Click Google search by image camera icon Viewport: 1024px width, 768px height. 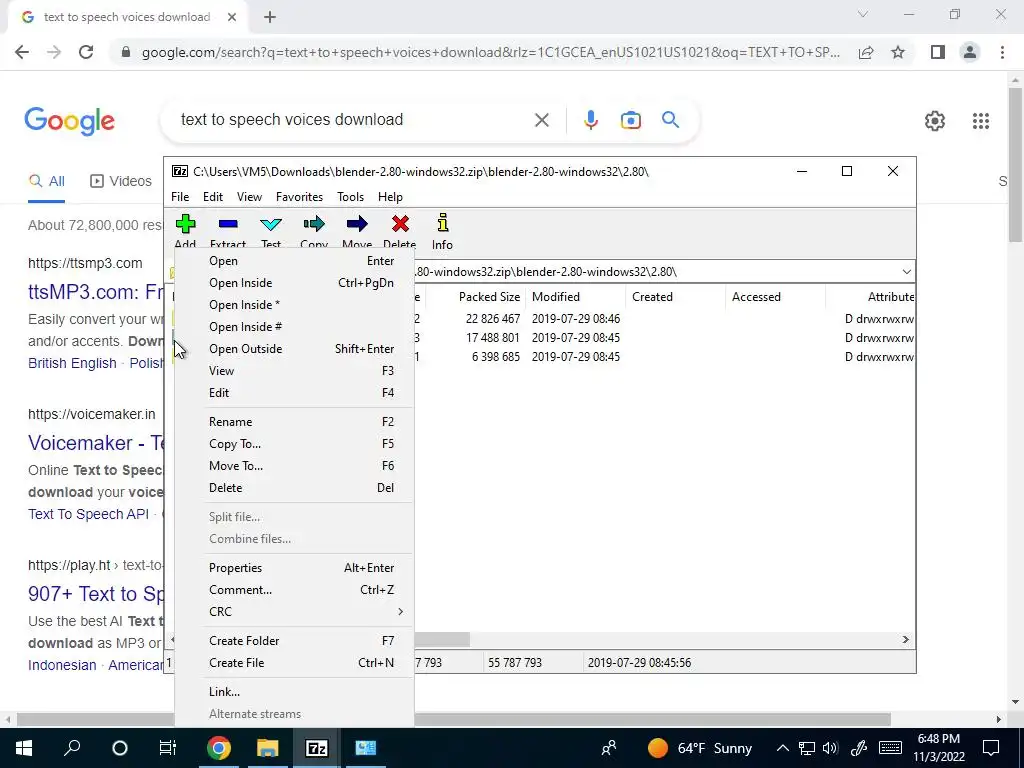tap(631, 120)
